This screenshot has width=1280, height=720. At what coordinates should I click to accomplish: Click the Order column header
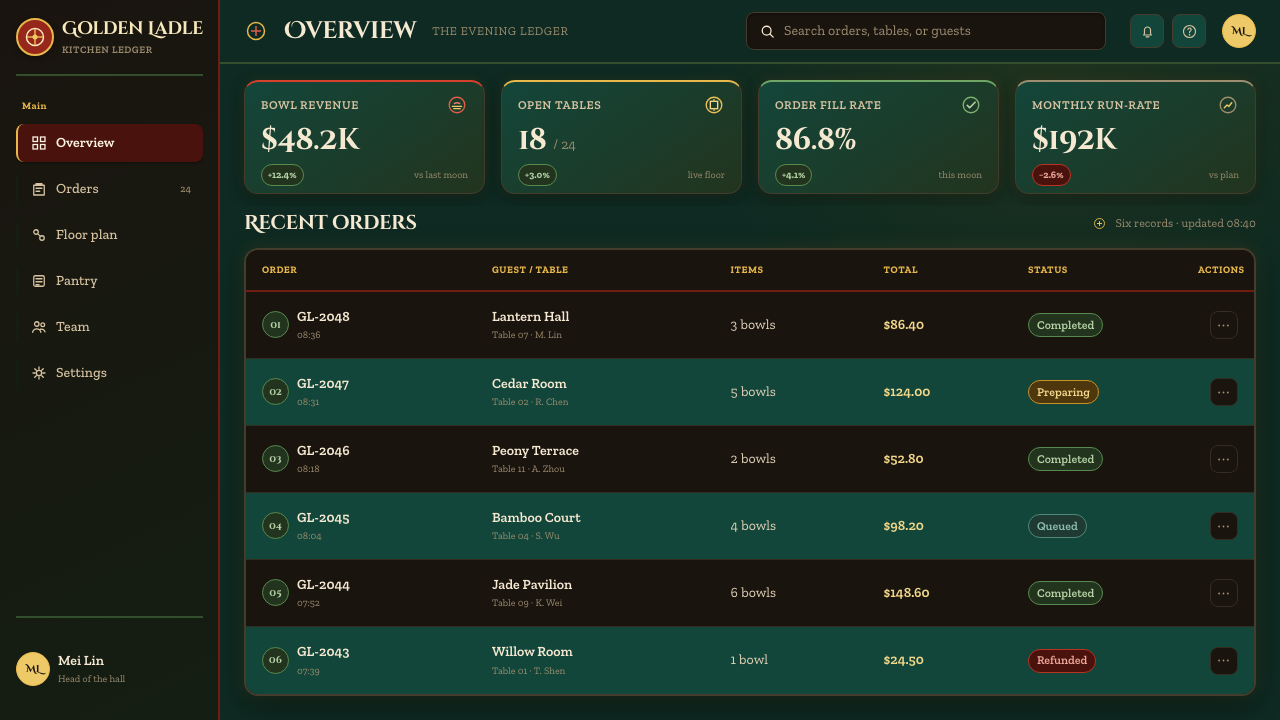click(279, 270)
